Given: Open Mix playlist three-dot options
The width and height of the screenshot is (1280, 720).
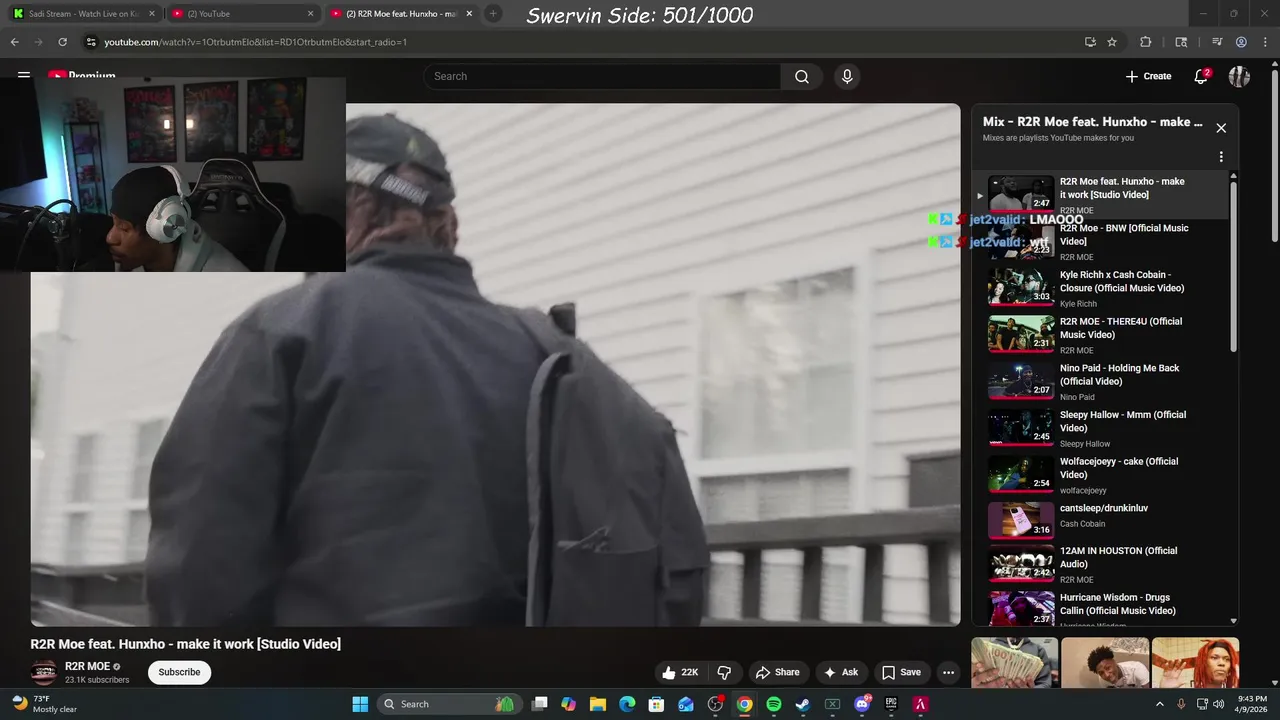Looking at the screenshot, I should [1221, 157].
